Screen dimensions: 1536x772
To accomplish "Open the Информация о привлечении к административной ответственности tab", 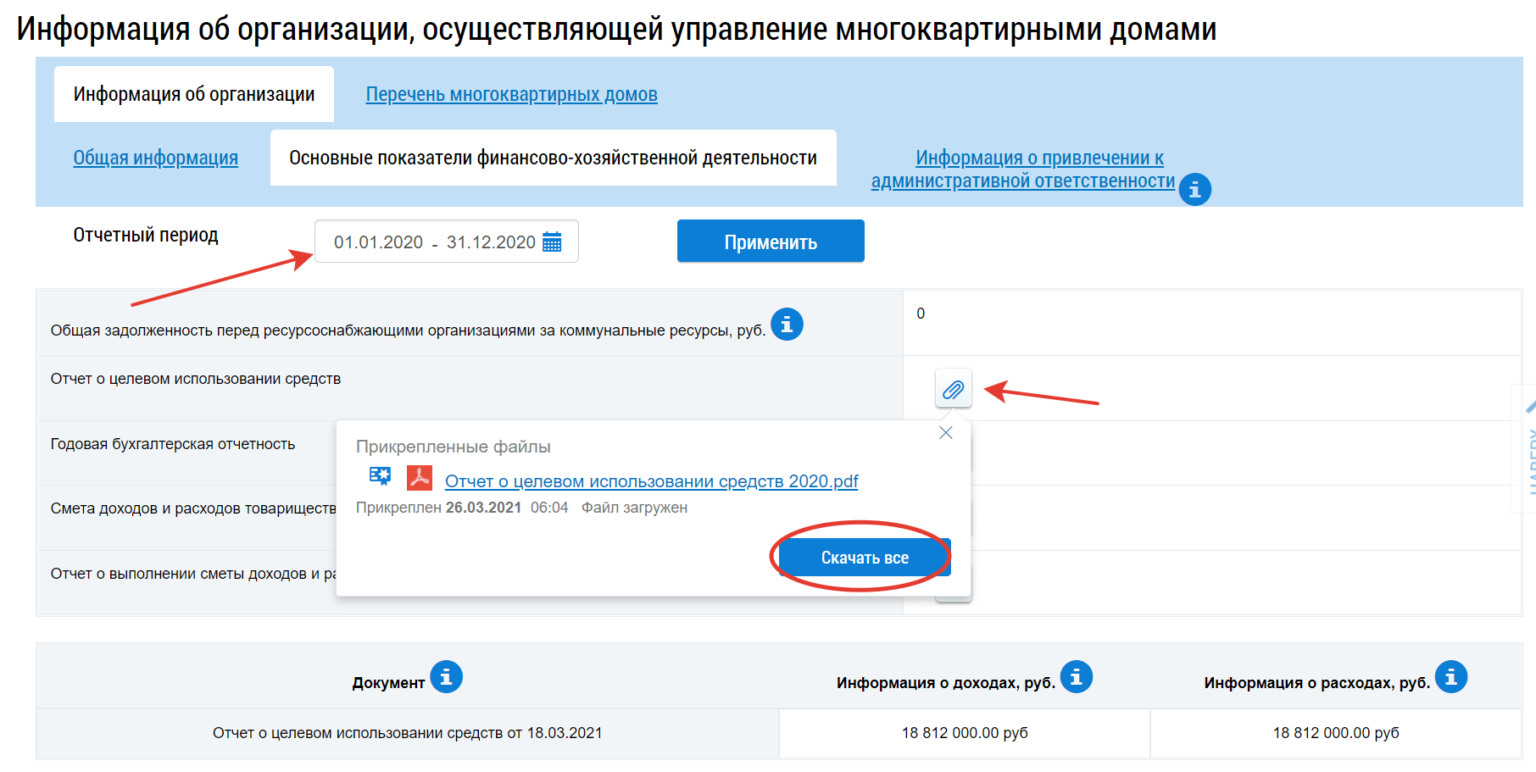I will [x=1024, y=169].
